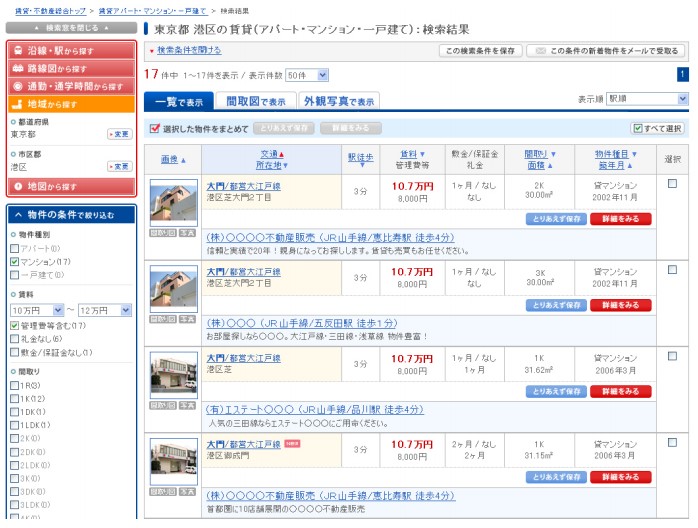Viewport: 698px width, 528px height.
Task: Open building thumbnail of 2K listing
Action: pos(174,203)
